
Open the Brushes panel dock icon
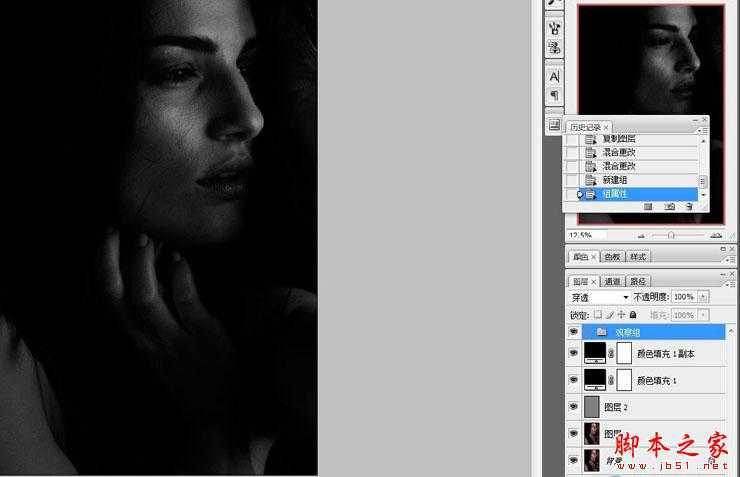click(x=555, y=28)
